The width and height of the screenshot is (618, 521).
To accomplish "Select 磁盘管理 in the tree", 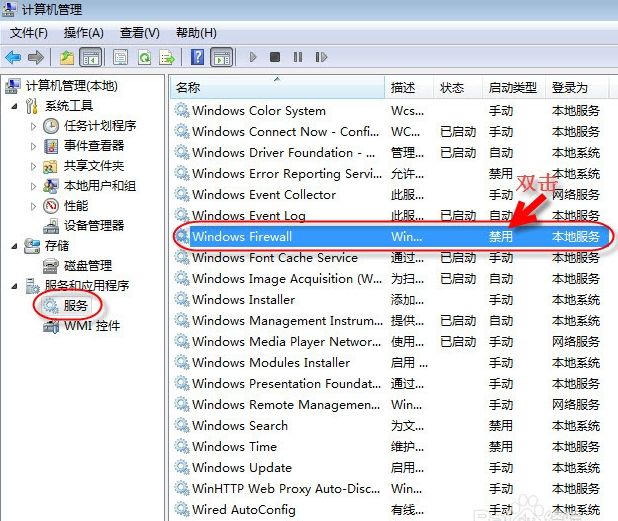I will click(88, 266).
